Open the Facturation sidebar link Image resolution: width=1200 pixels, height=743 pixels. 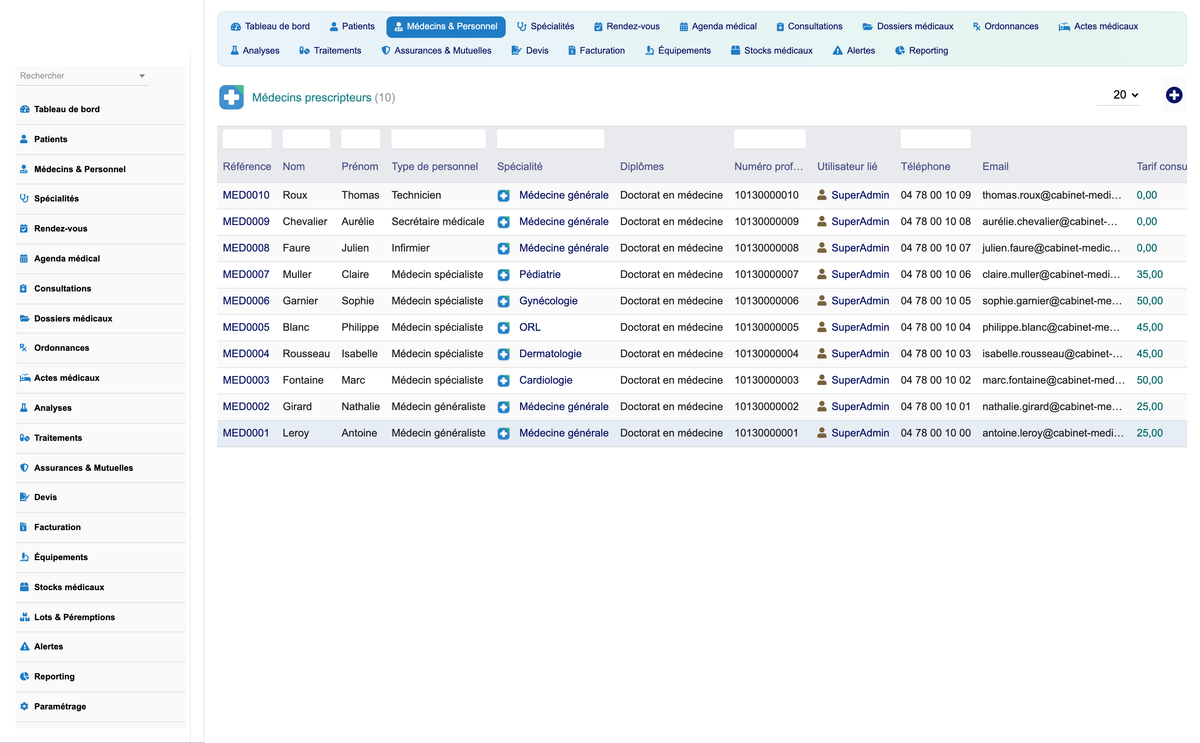click(x=57, y=527)
